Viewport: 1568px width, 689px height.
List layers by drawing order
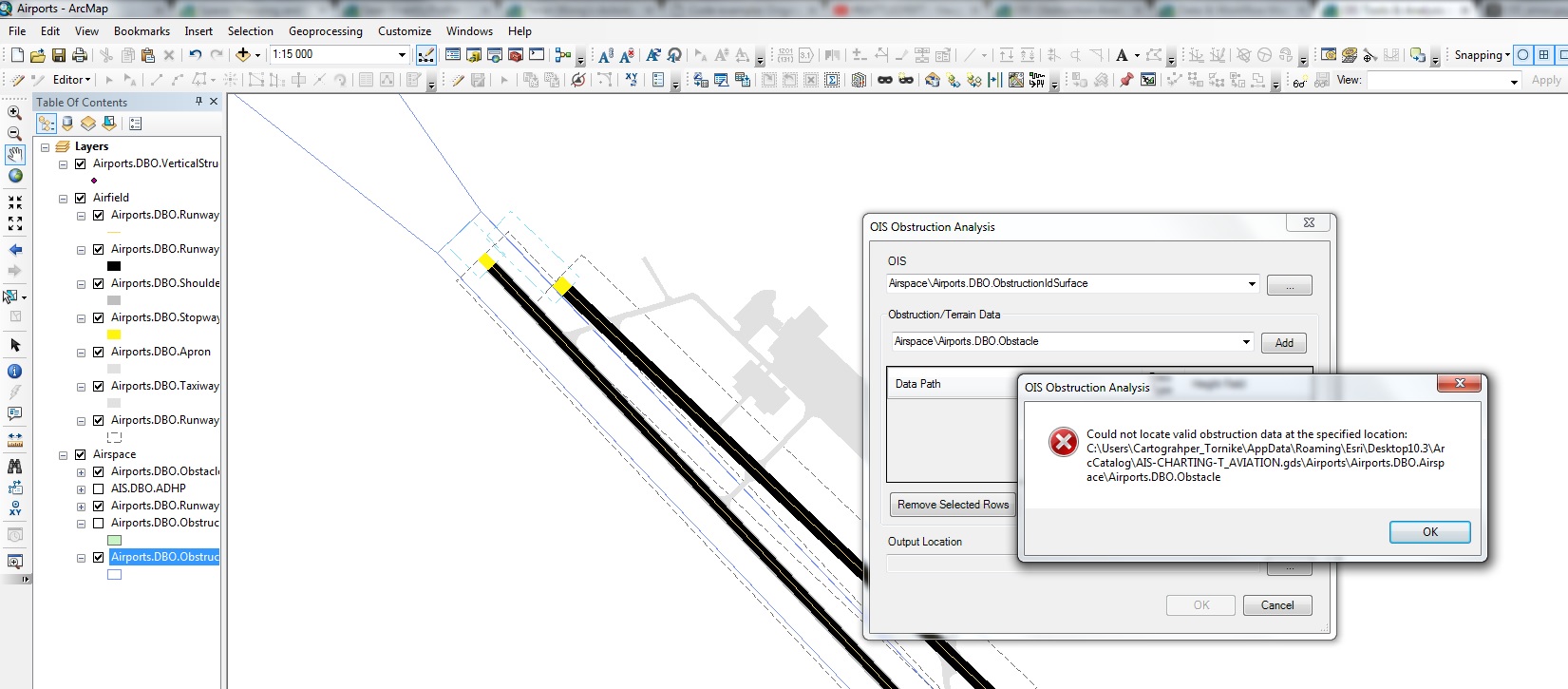47,124
